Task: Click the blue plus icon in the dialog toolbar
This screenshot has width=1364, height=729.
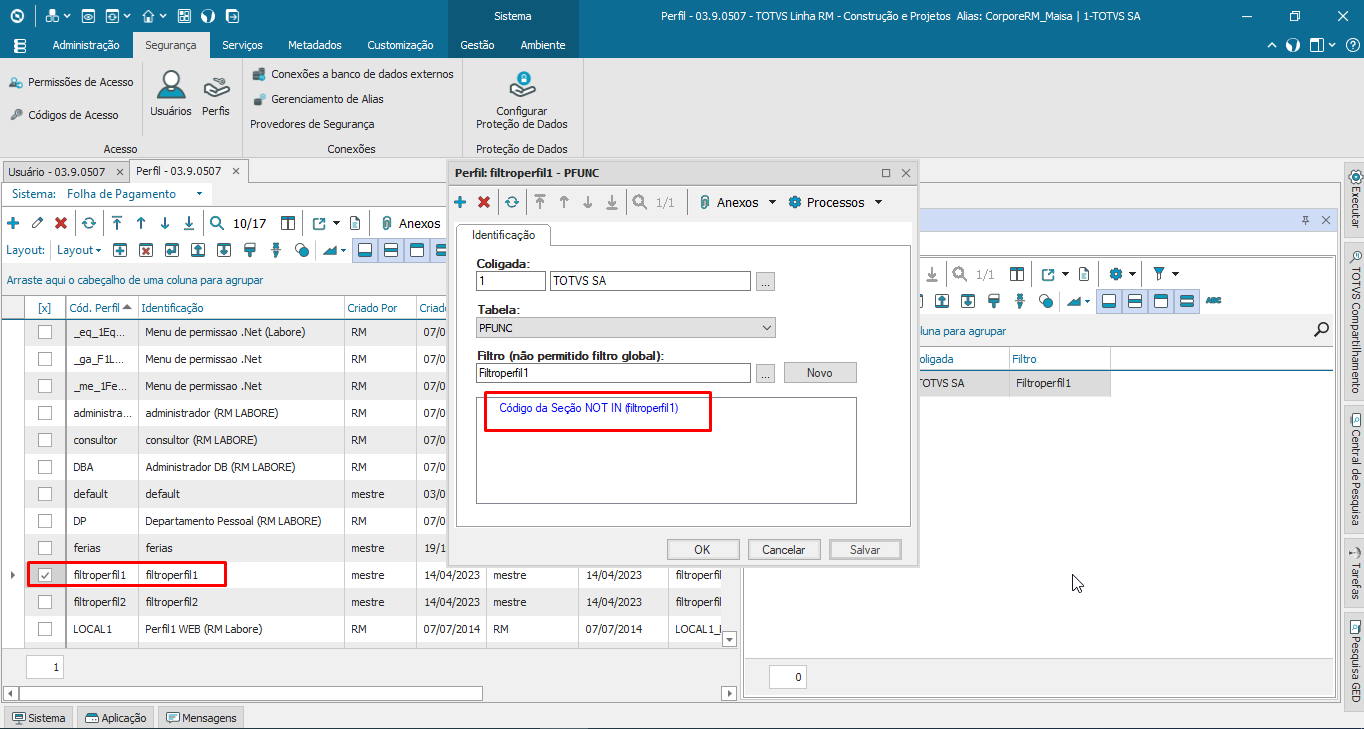Action: coord(460,202)
